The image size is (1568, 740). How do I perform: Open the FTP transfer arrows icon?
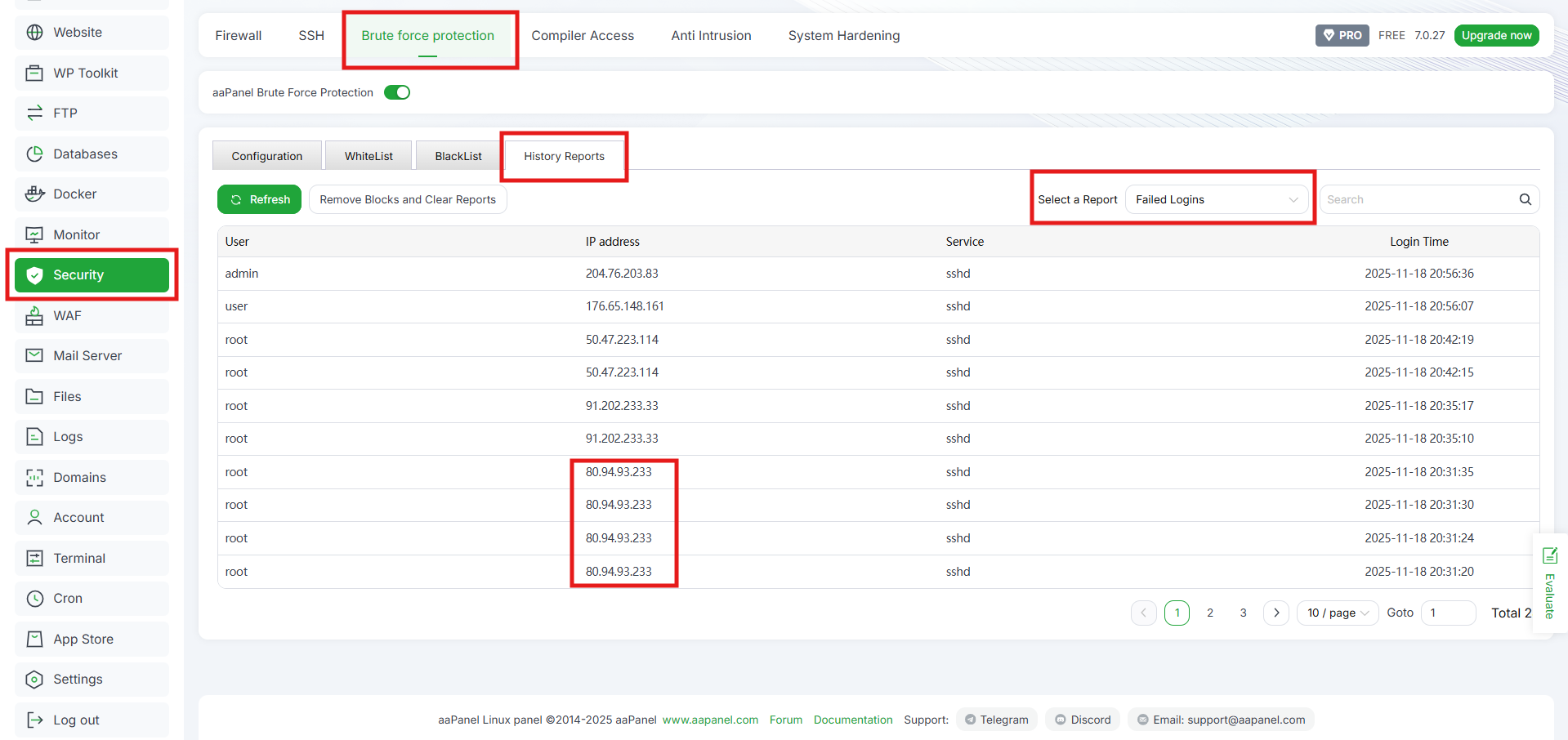pyautogui.click(x=34, y=114)
